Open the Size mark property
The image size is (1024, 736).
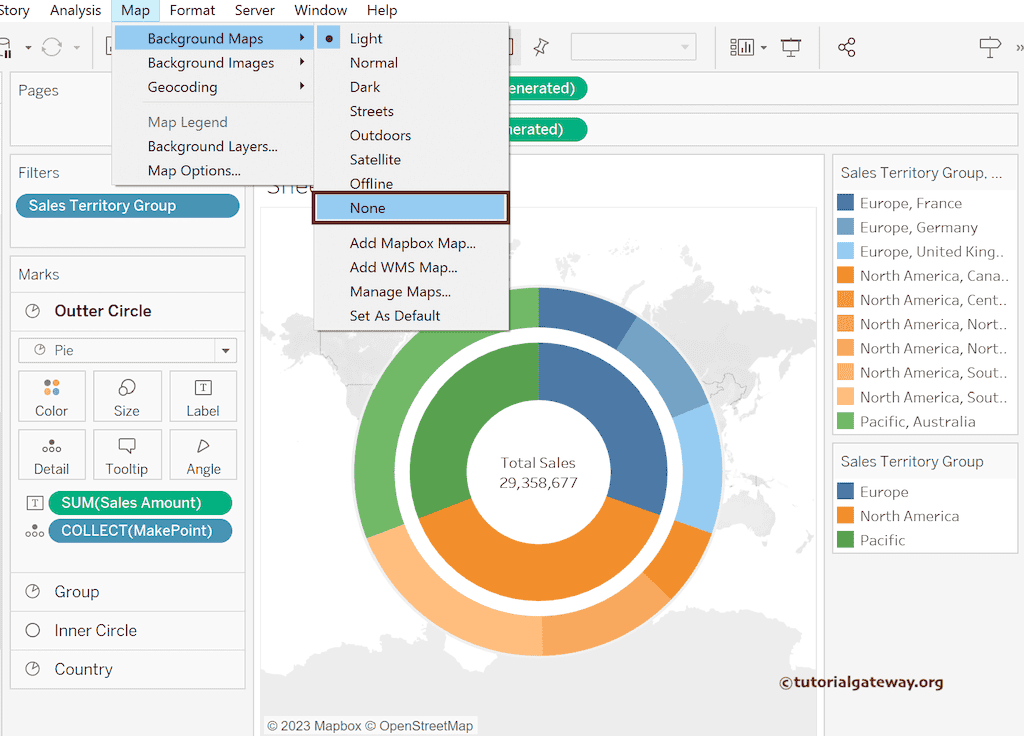coord(127,397)
